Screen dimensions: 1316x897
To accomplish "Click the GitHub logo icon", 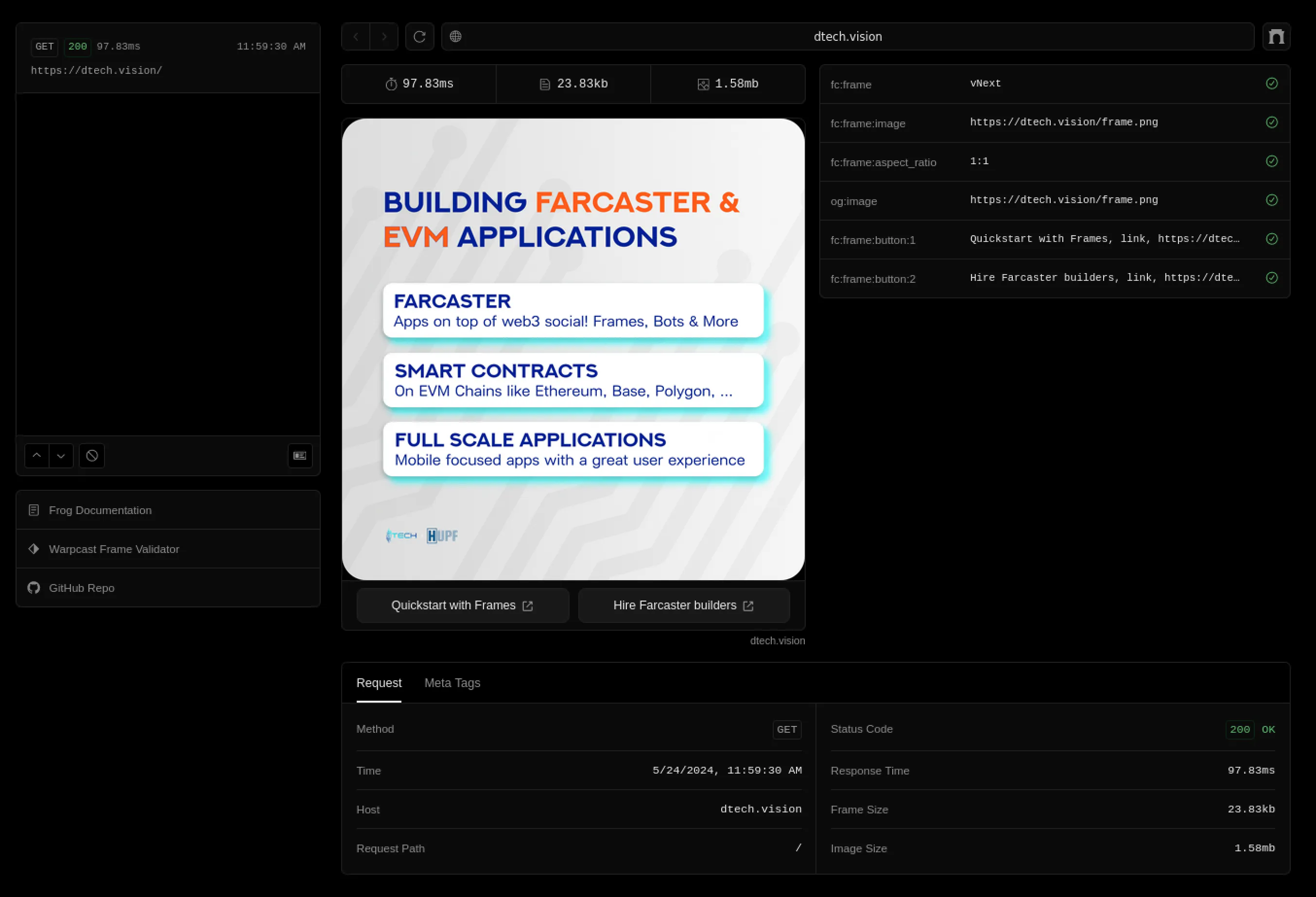I will 34,588.
